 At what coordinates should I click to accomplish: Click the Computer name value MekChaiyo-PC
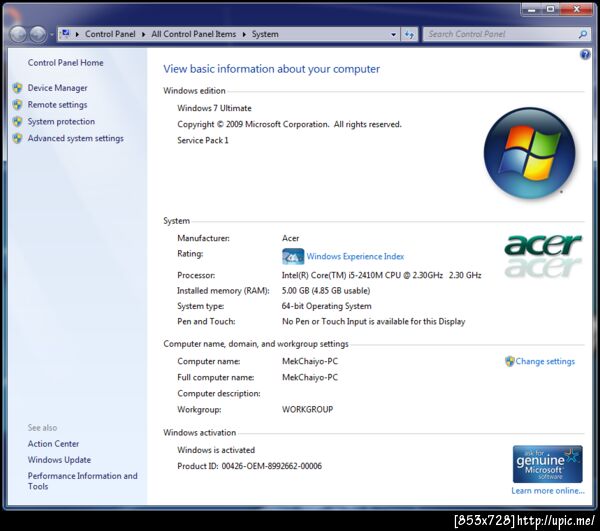pos(310,361)
